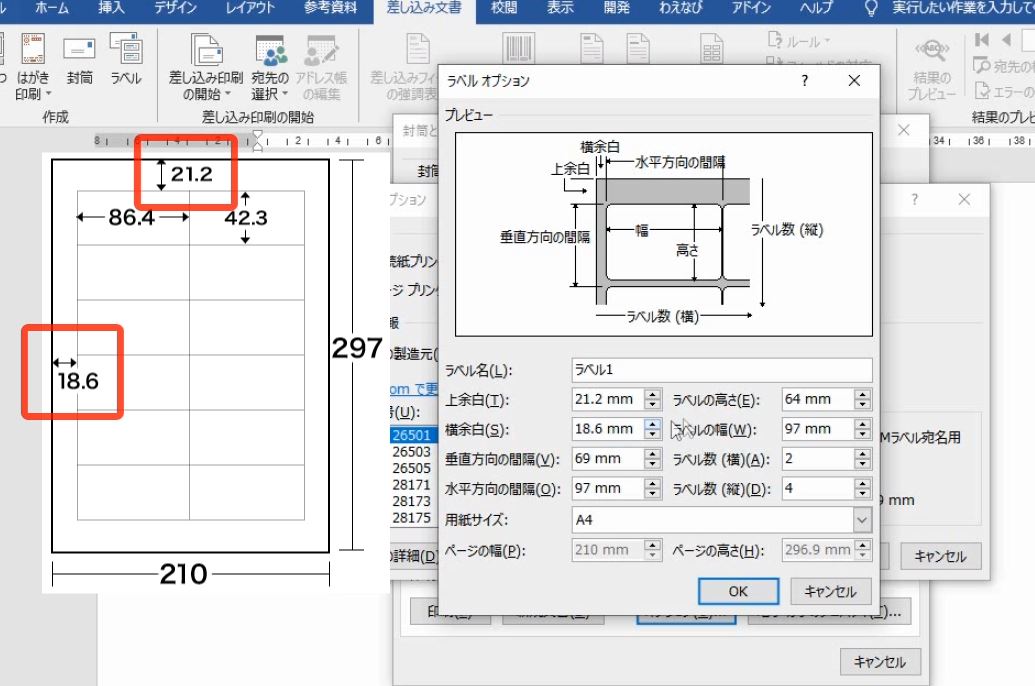
Task: Click キャンセル in the label options dialog
Action: coord(831,591)
